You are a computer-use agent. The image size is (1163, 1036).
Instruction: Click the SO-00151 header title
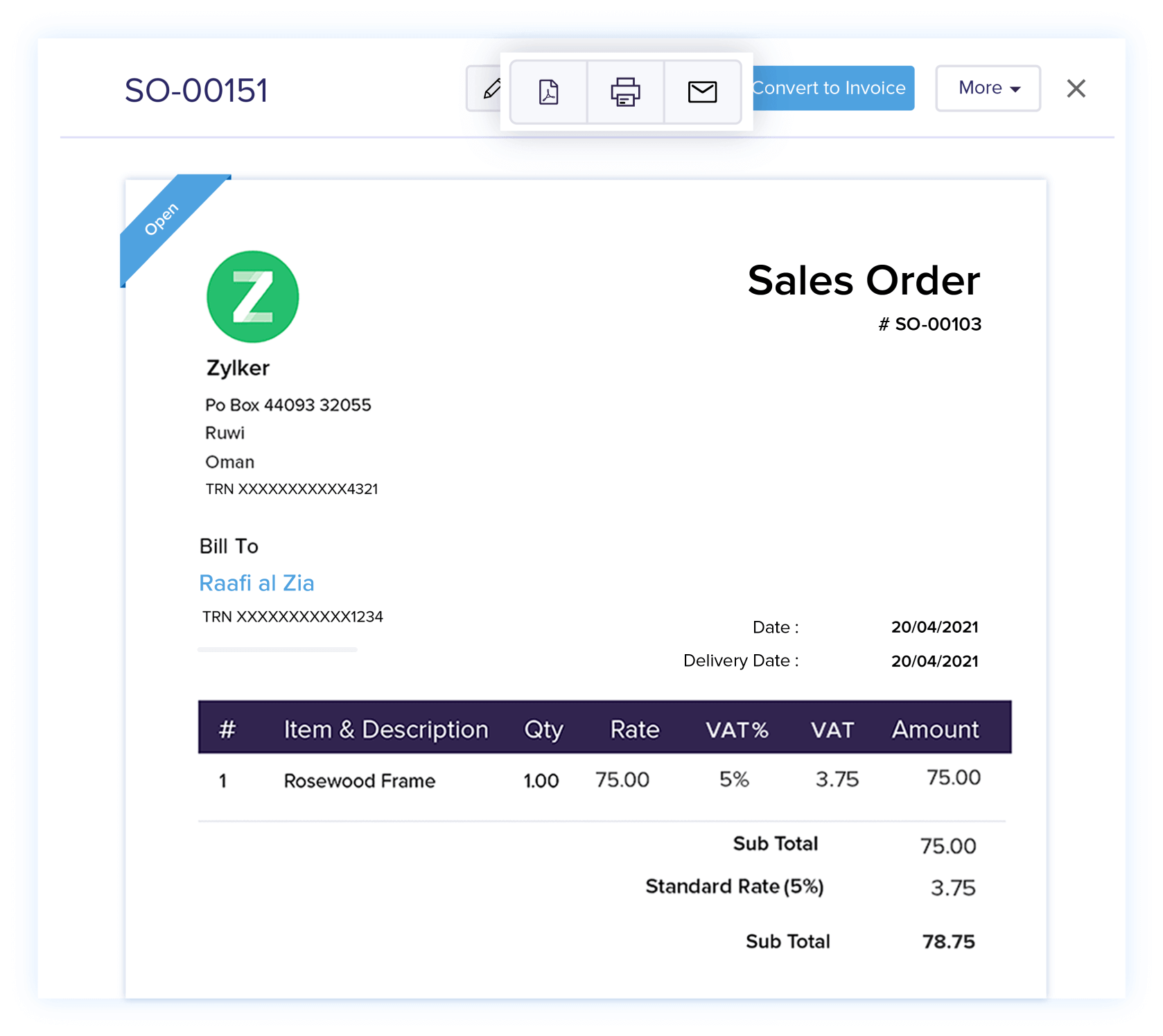196,91
